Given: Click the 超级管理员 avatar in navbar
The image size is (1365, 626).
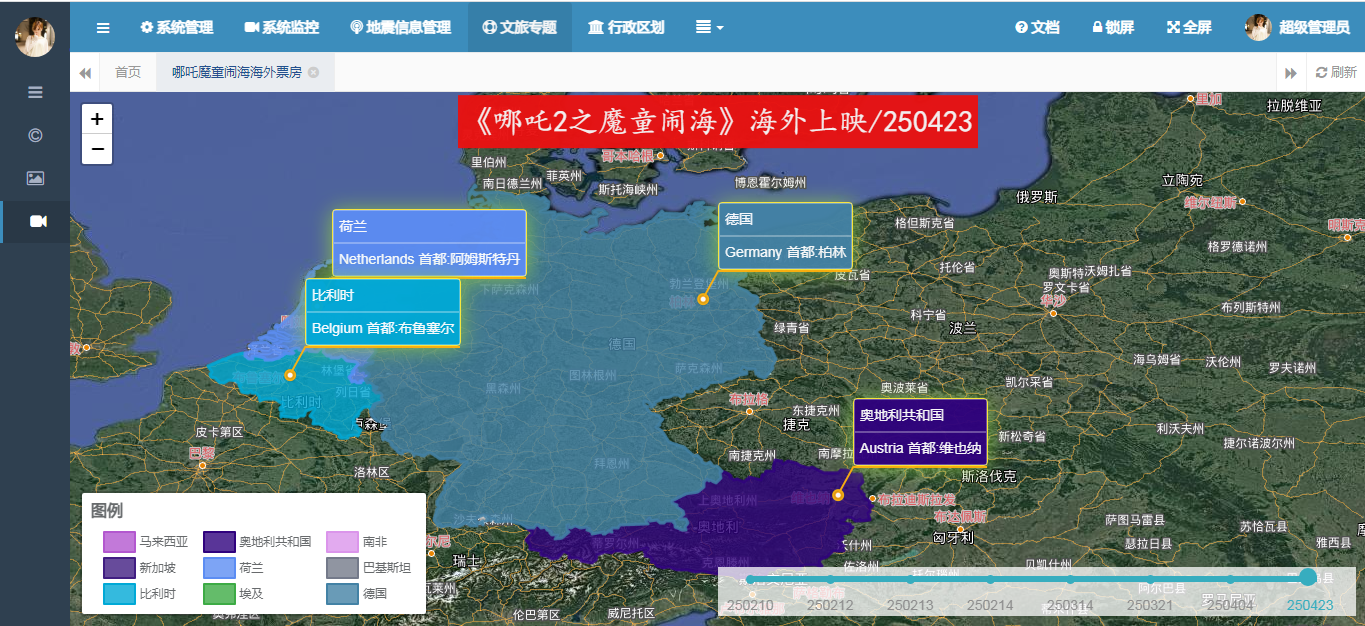Looking at the screenshot, I should (x=1258, y=28).
